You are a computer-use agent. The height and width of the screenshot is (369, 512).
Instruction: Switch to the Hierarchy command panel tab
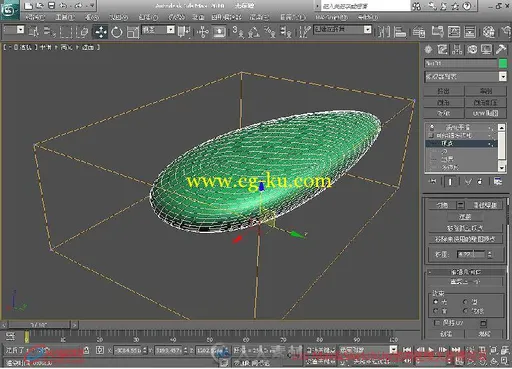(x=457, y=50)
